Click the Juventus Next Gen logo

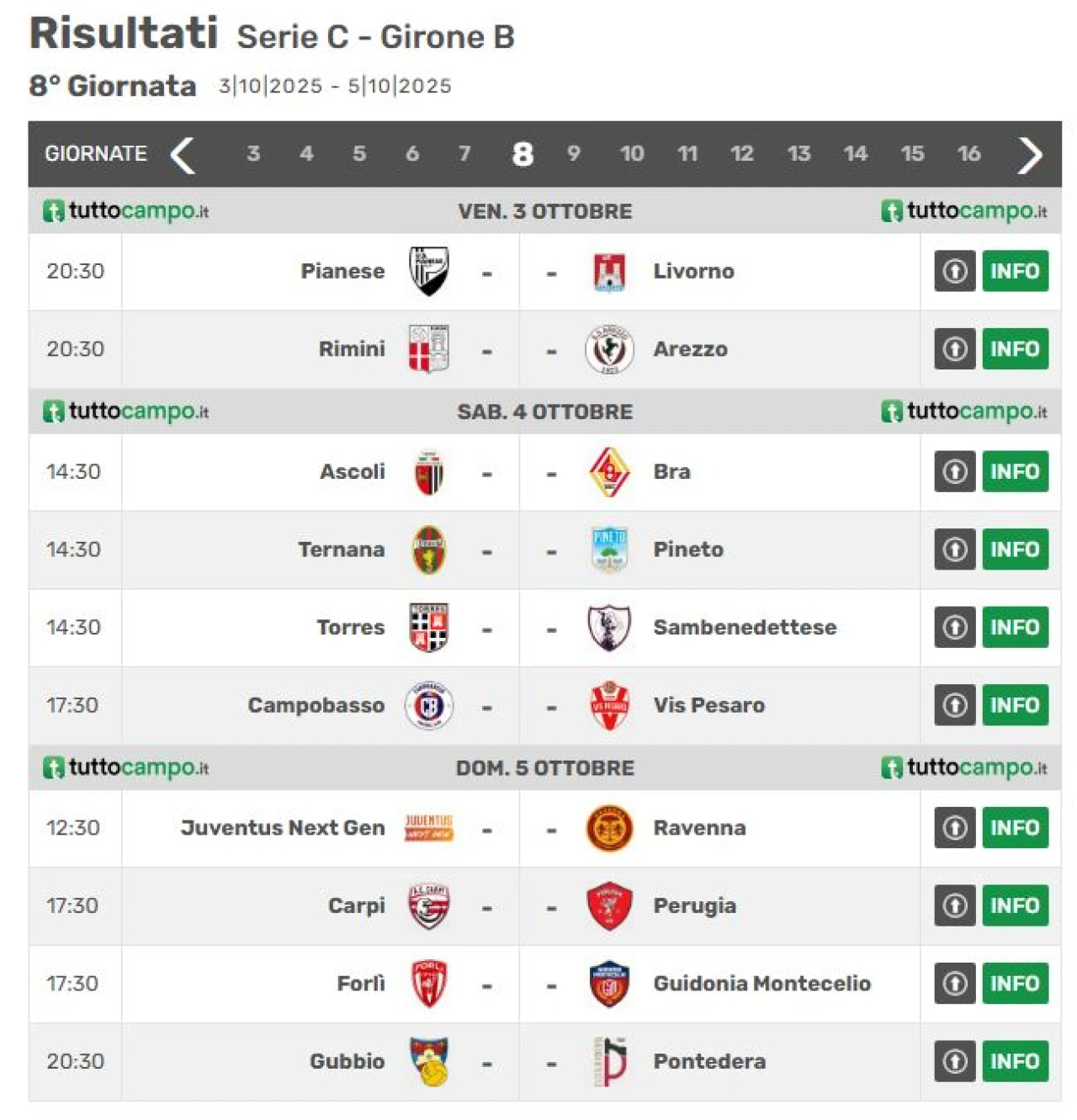(428, 828)
